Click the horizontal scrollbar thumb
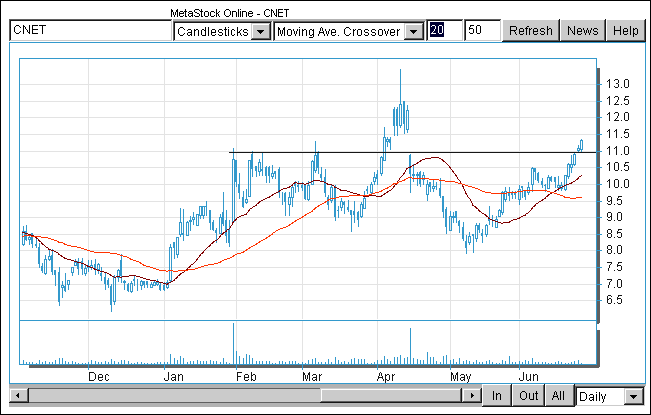The image size is (651, 415). (x=391, y=395)
